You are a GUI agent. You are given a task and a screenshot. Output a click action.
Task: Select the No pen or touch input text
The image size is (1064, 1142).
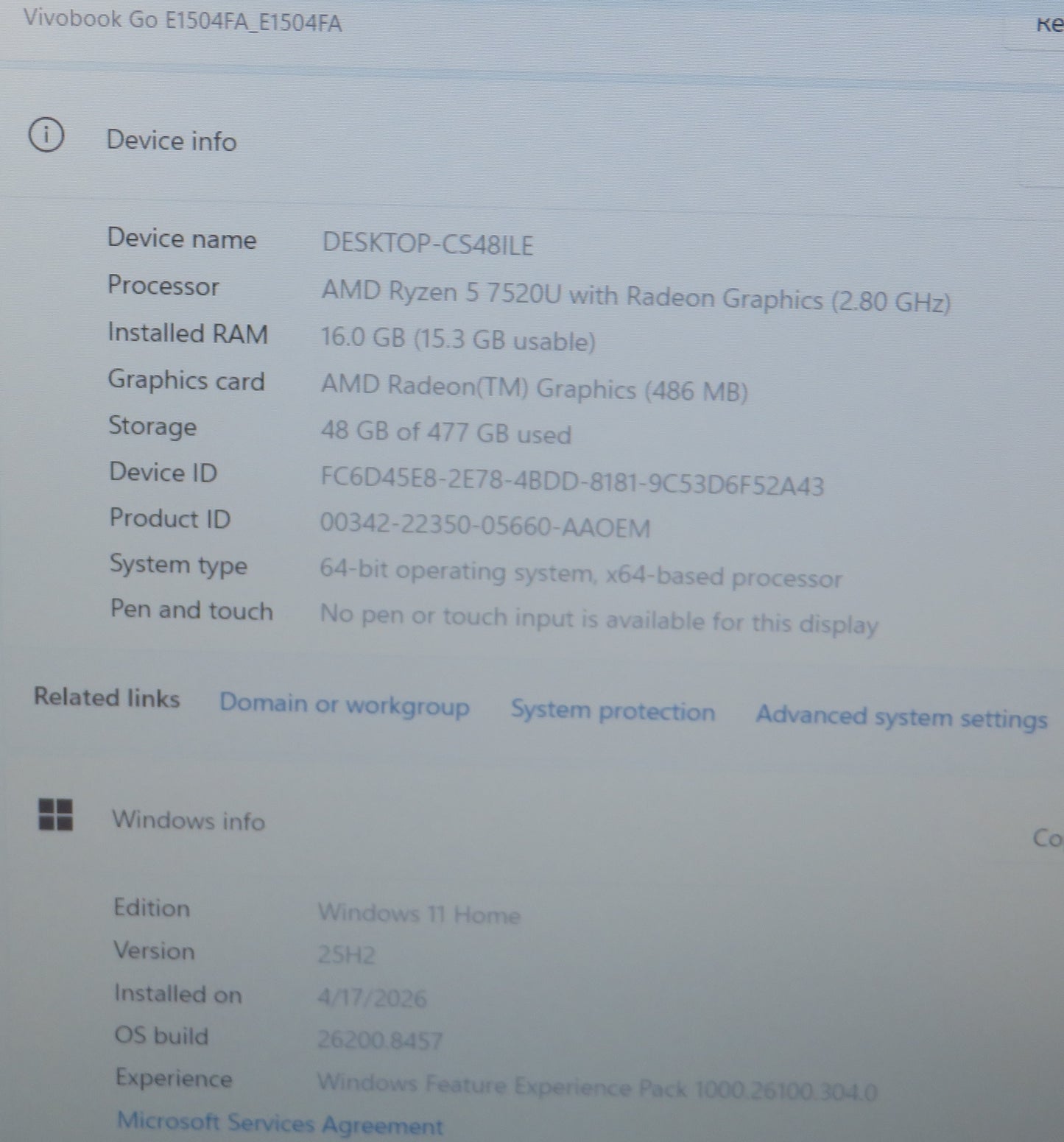(599, 619)
